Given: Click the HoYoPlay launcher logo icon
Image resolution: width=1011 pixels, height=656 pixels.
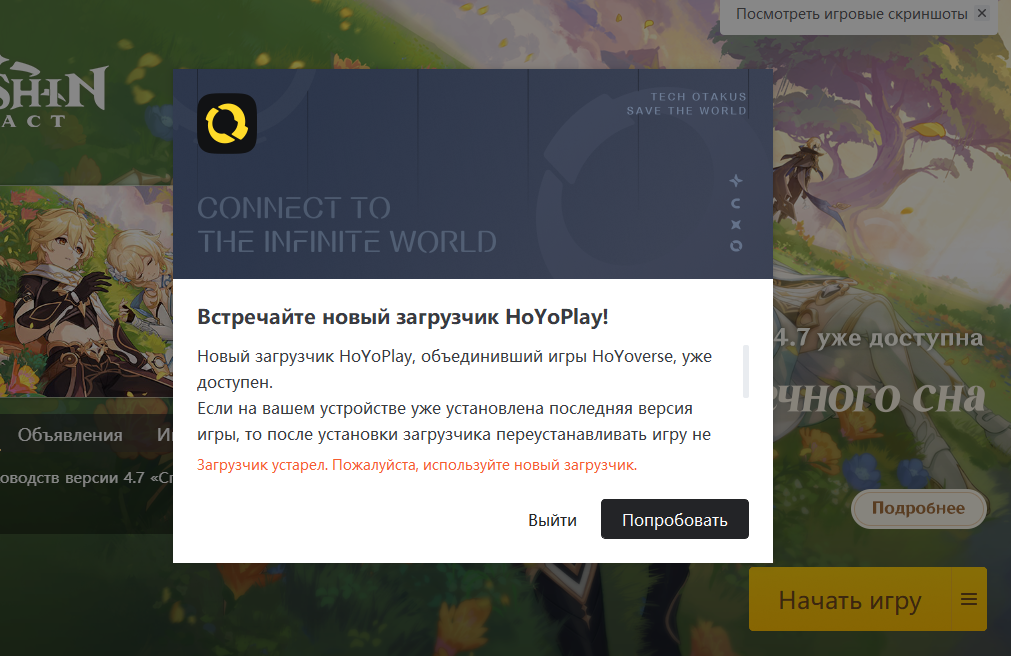Looking at the screenshot, I should 227,123.
